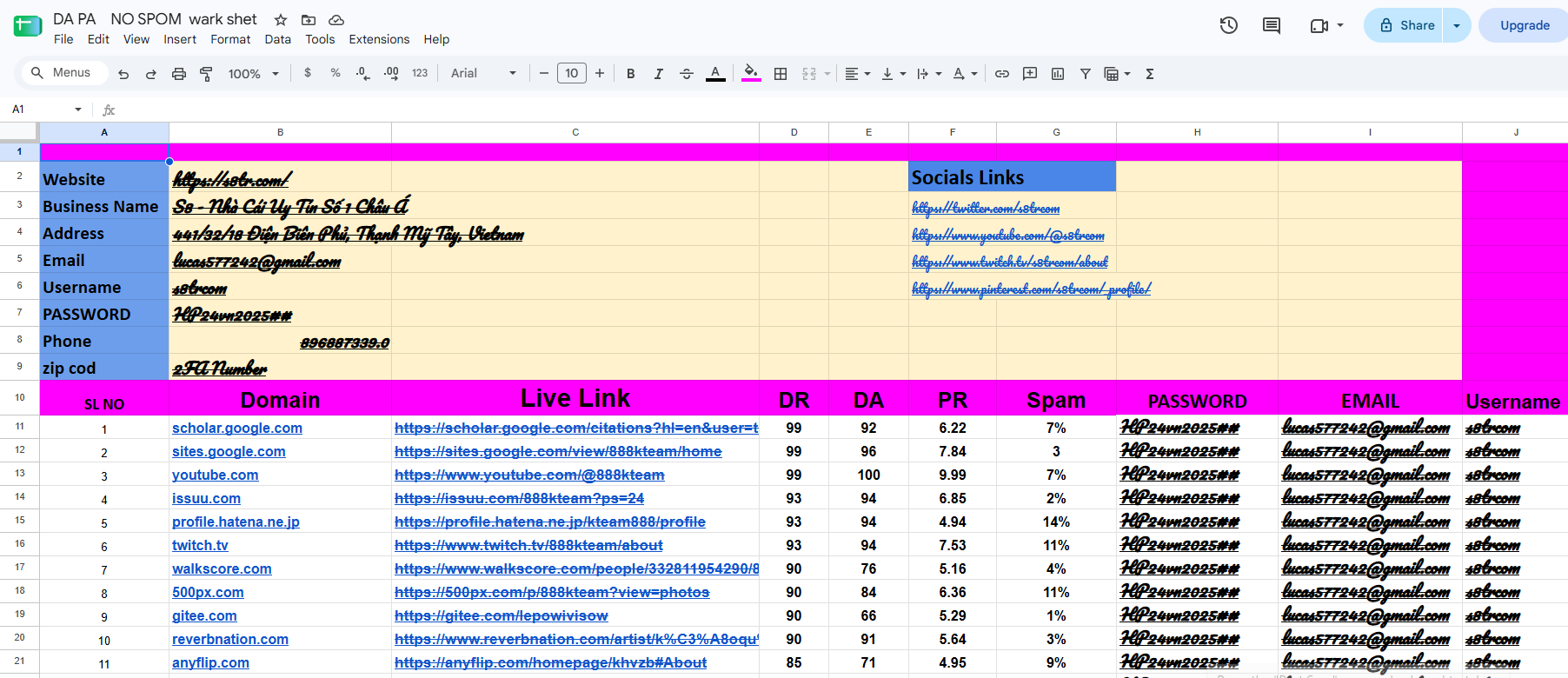This screenshot has width=1568, height=678.
Task: Open the 123 number format menu
Action: [420, 74]
